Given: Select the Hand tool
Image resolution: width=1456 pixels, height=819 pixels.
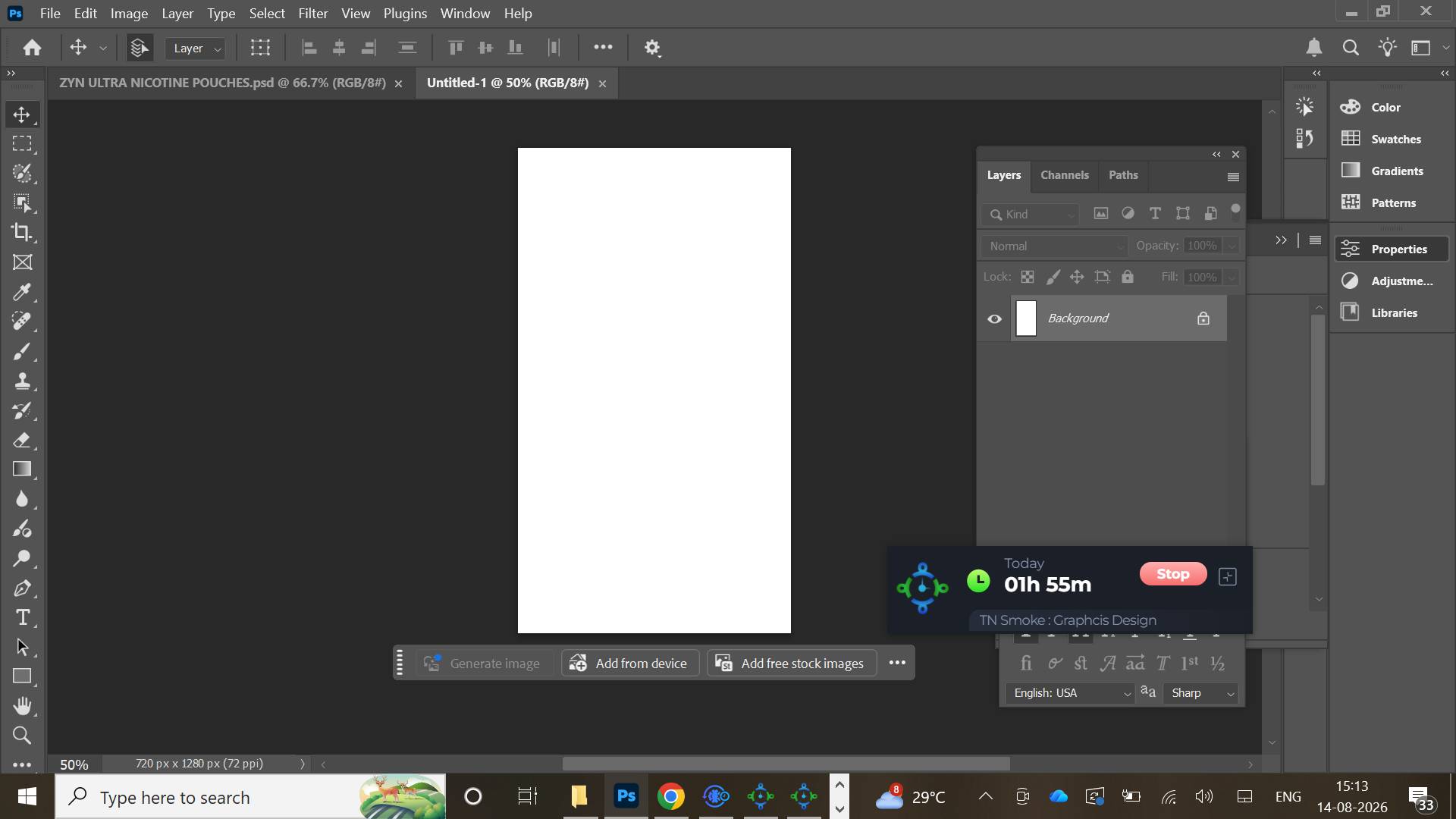Looking at the screenshot, I should click(22, 706).
